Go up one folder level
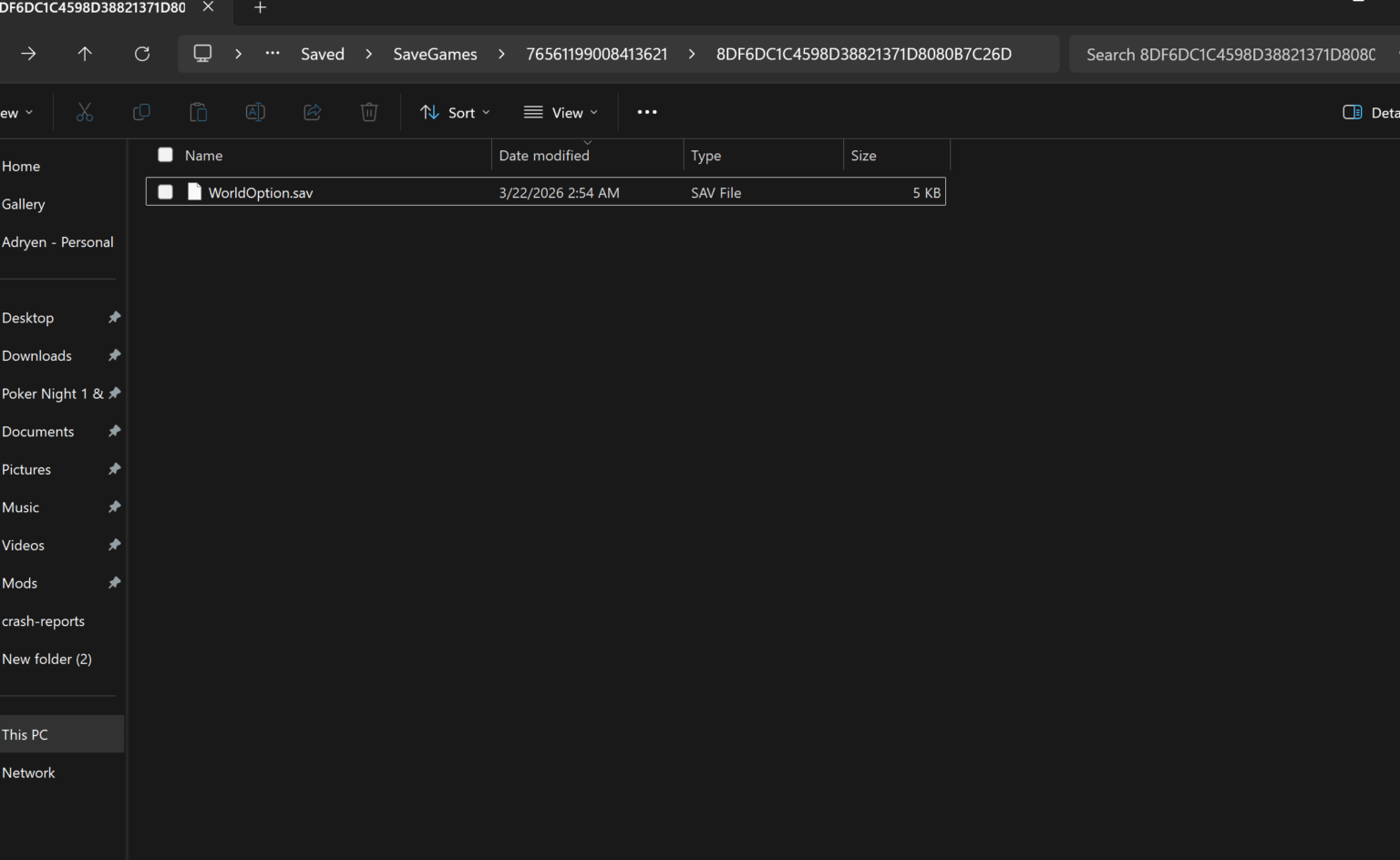 pyautogui.click(x=85, y=54)
